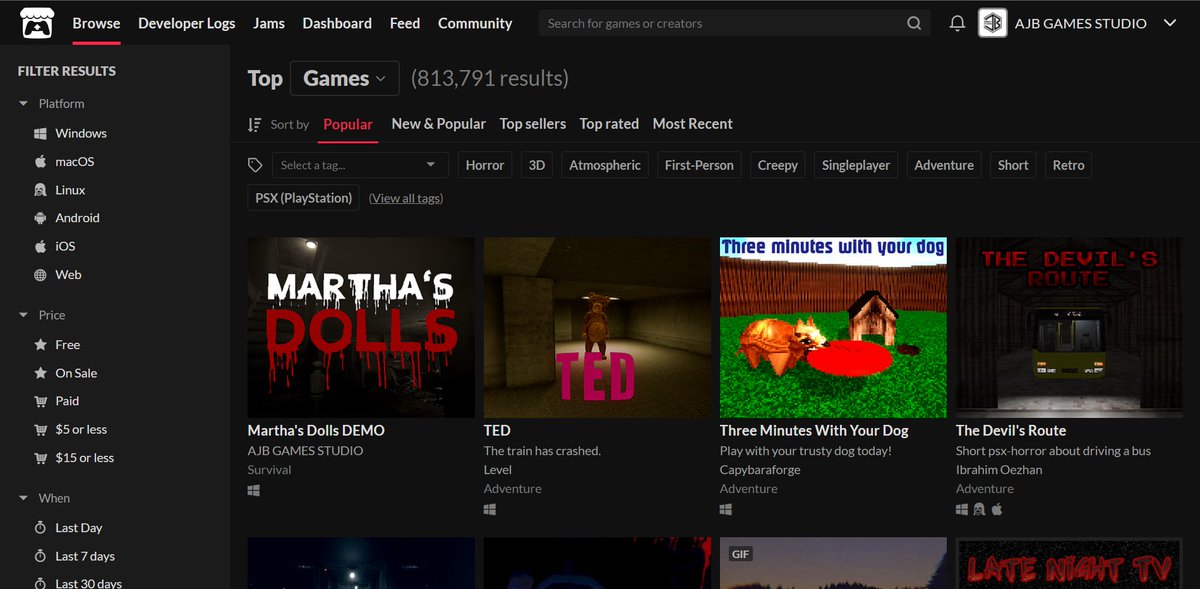Click the cart icon beside $5 or less
This screenshot has width=1200, height=589.
40,429
